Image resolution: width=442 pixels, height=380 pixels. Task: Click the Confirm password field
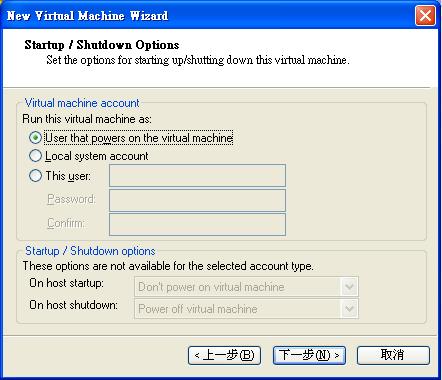click(x=197, y=225)
